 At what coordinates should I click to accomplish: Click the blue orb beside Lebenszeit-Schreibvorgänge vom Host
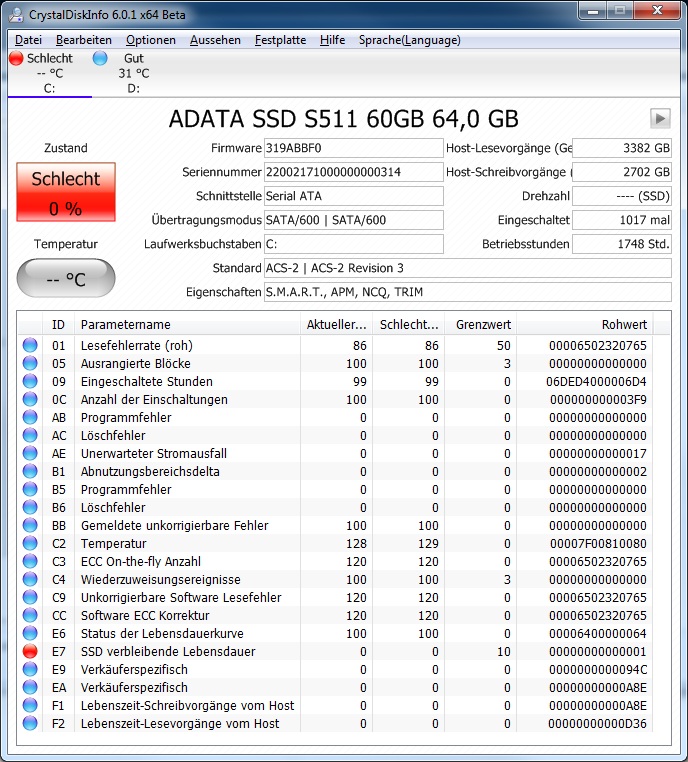click(x=30, y=705)
